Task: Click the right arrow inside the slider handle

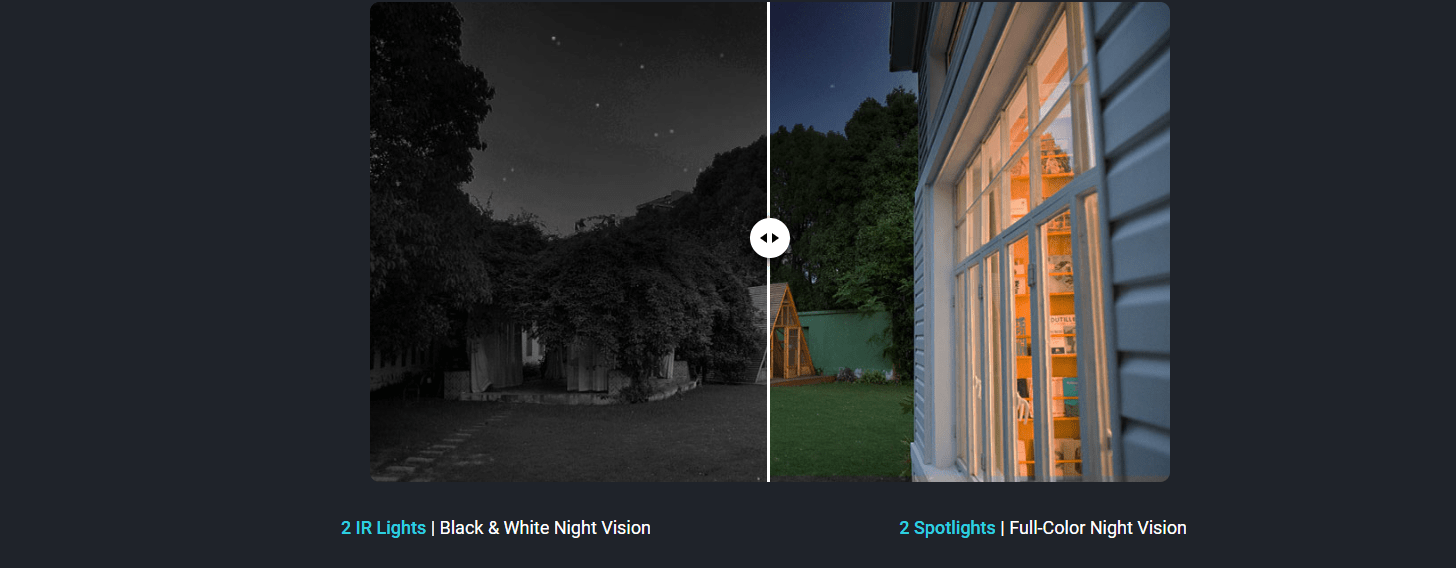Action: point(776,238)
